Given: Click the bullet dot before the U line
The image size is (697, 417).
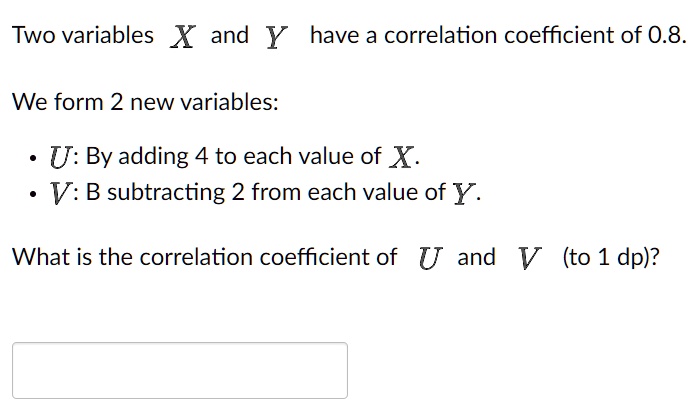Looking at the screenshot, I should (x=32, y=158).
